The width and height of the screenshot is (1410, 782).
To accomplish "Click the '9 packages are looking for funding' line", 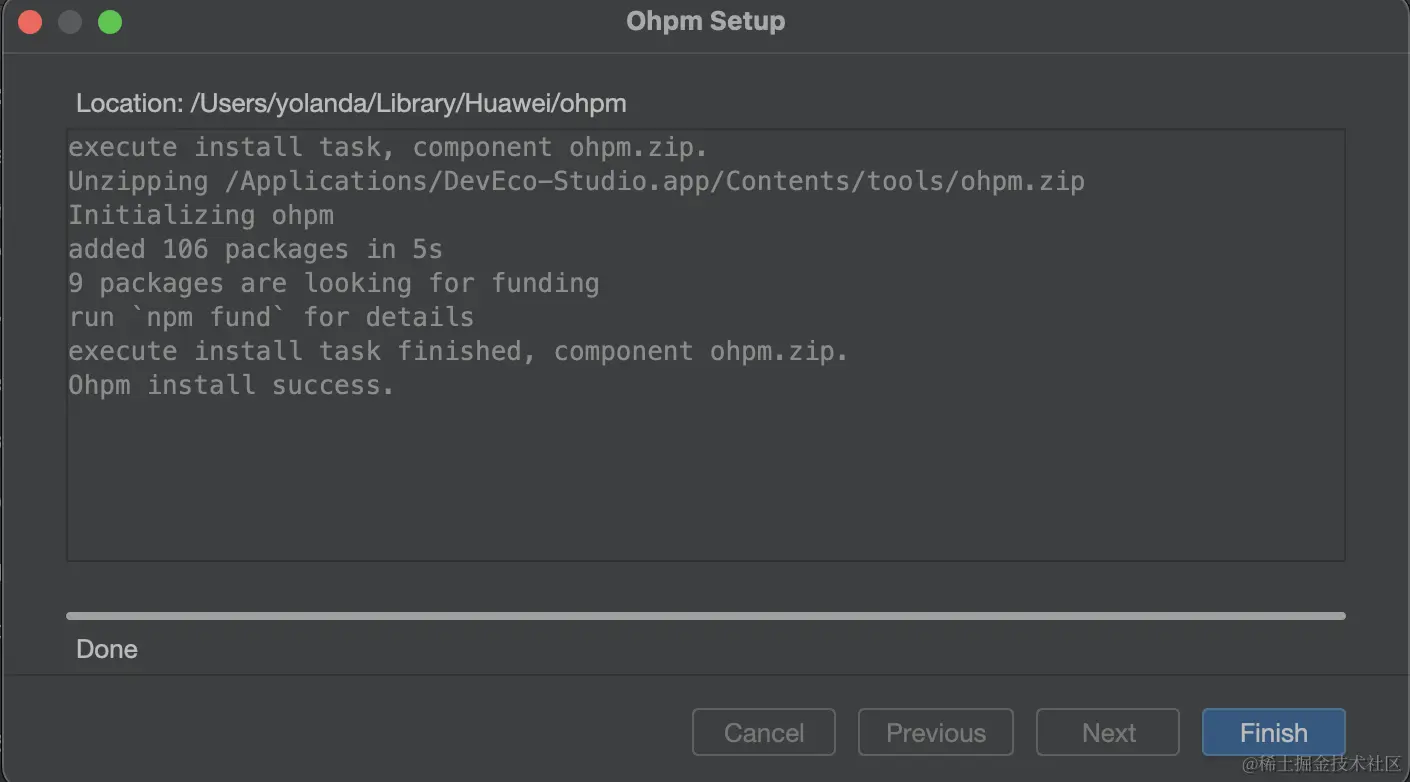I will point(333,283).
